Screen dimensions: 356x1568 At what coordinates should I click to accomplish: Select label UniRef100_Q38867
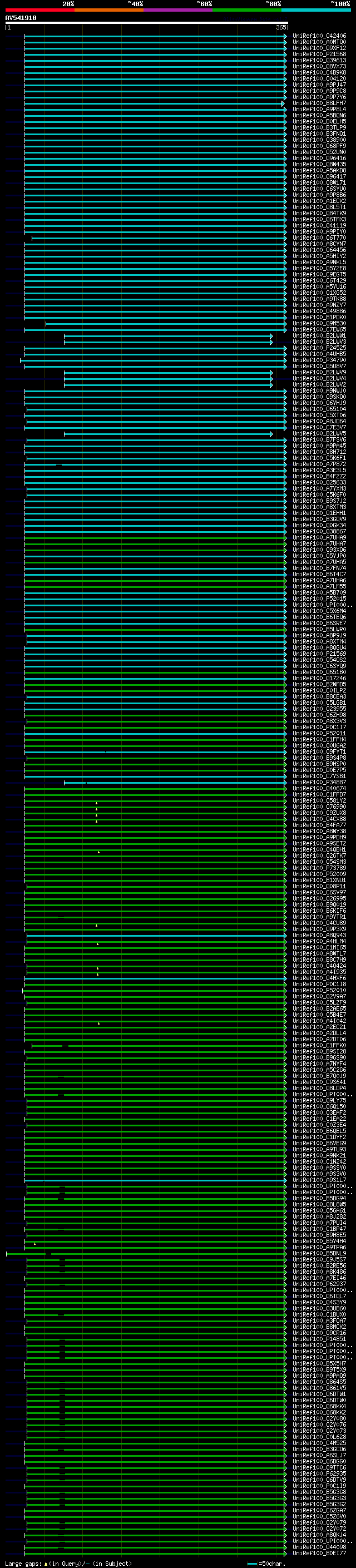(319, 531)
